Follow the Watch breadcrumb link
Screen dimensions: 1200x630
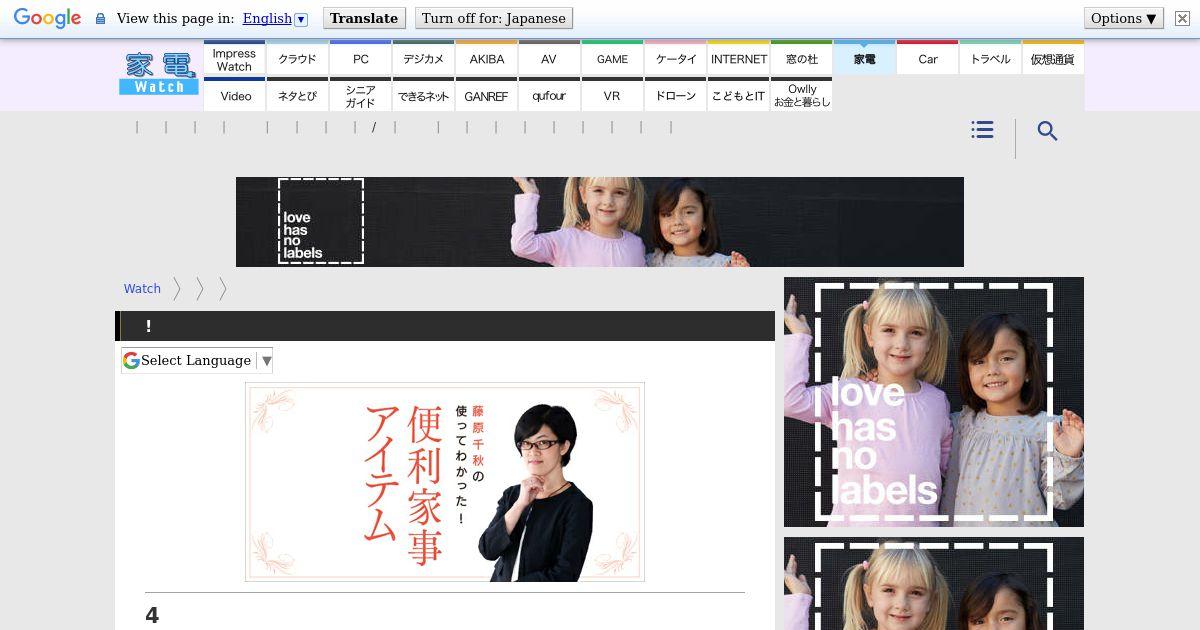(142, 288)
